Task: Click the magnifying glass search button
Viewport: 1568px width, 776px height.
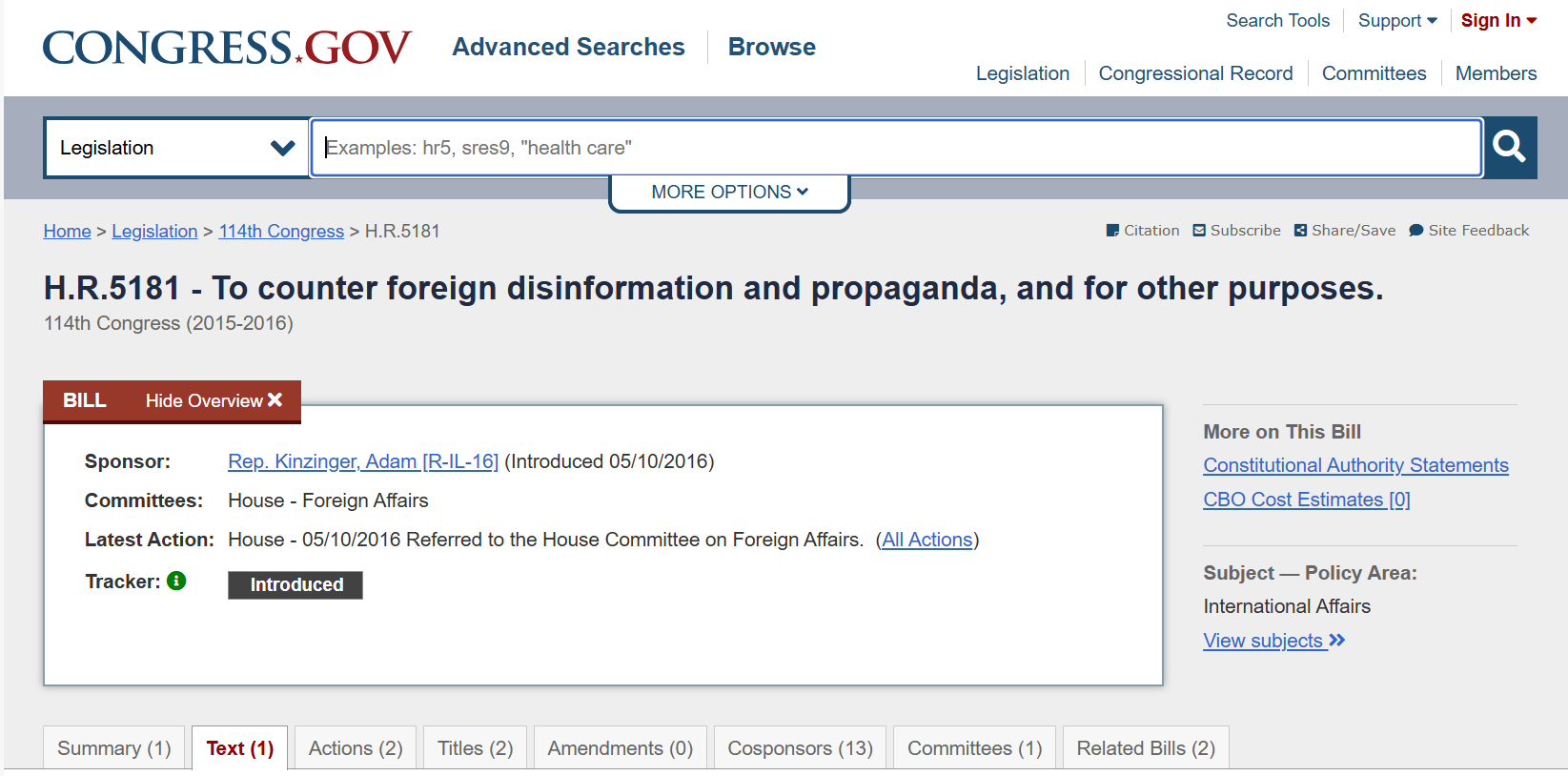Action: point(1510,148)
